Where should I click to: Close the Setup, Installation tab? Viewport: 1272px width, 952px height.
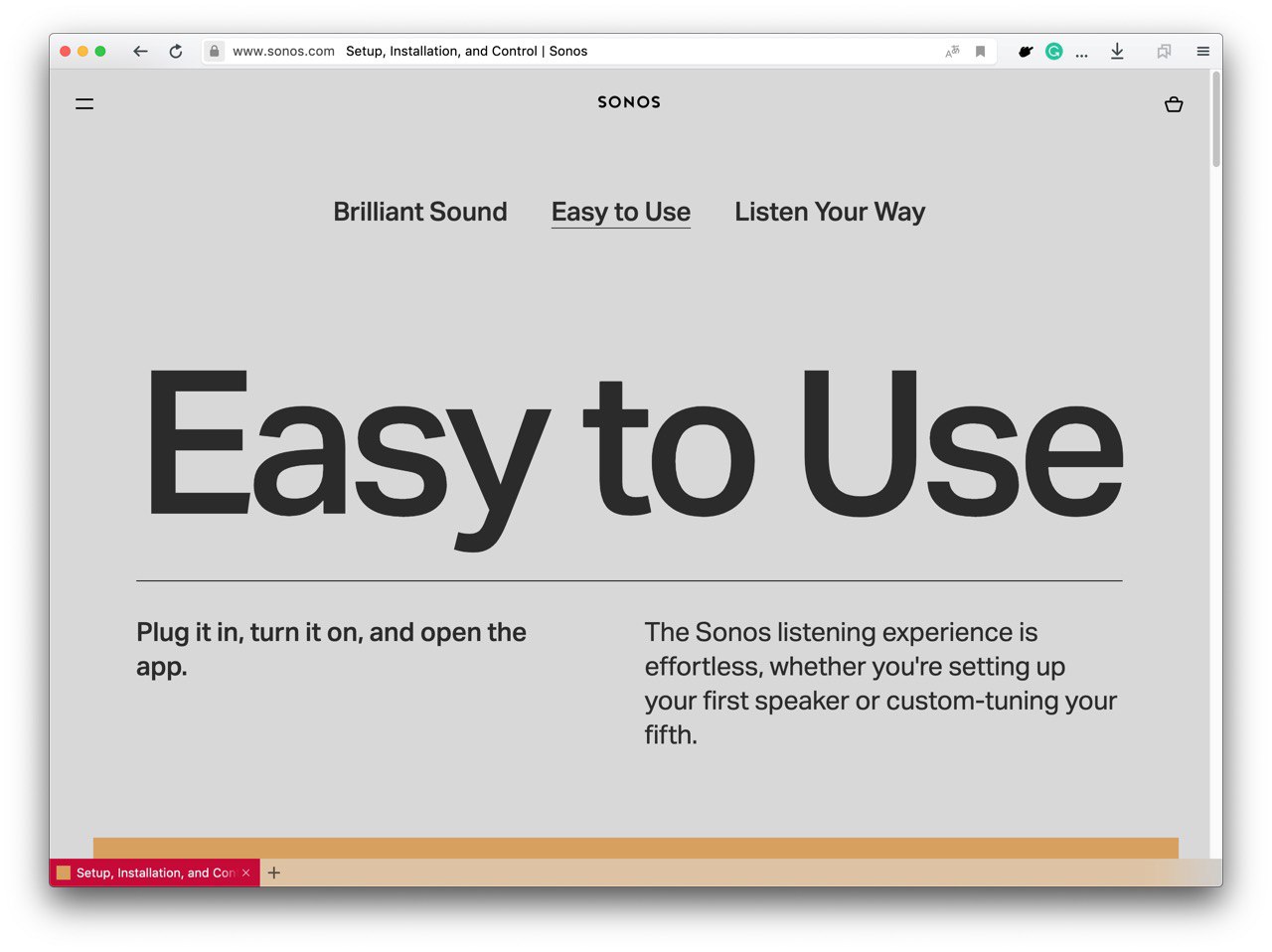coord(246,873)
